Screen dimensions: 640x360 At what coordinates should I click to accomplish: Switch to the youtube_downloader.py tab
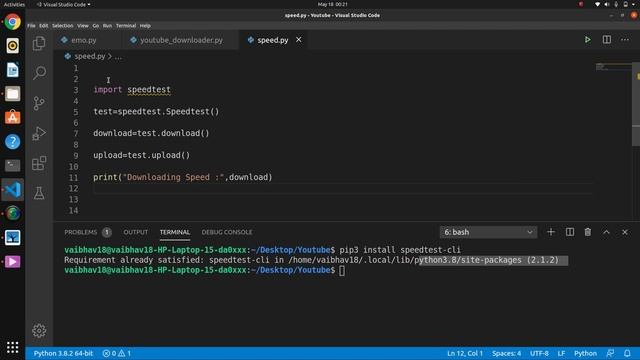pos(181,40)
